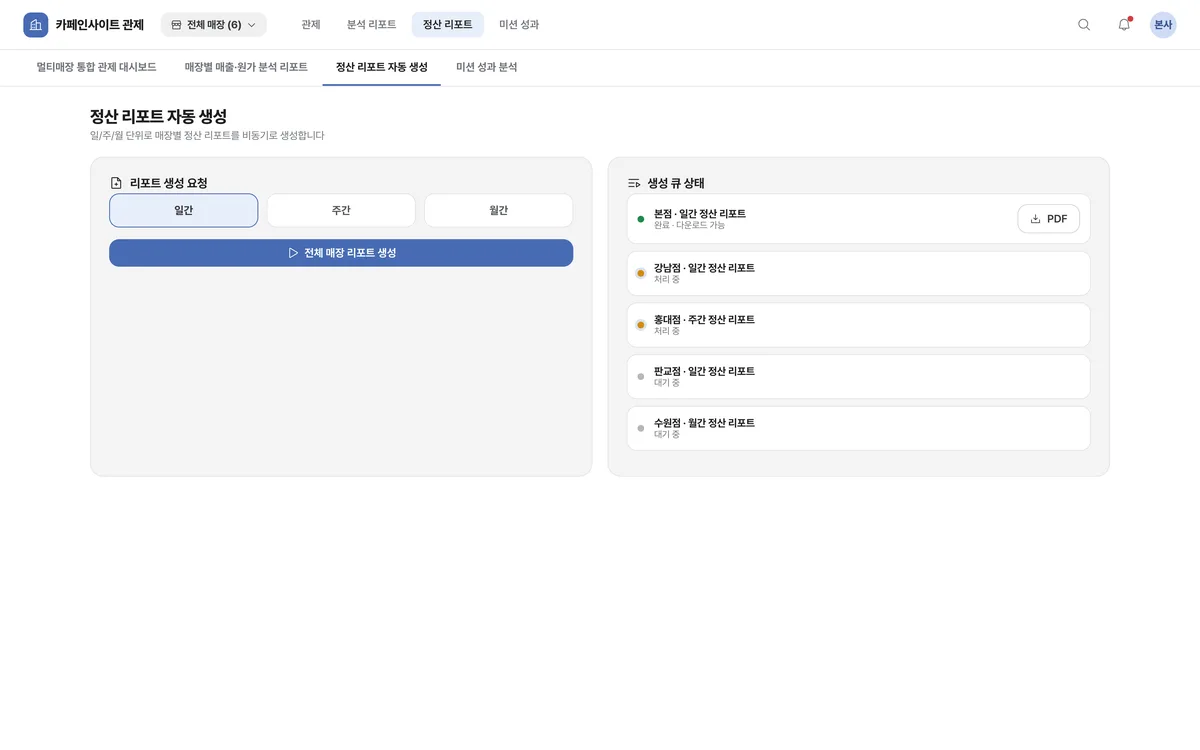Screen dimensions: 1200x750
Task: Click the 강남점 · 일간 정산 리포트 row text
Action: tap(704, 268)
